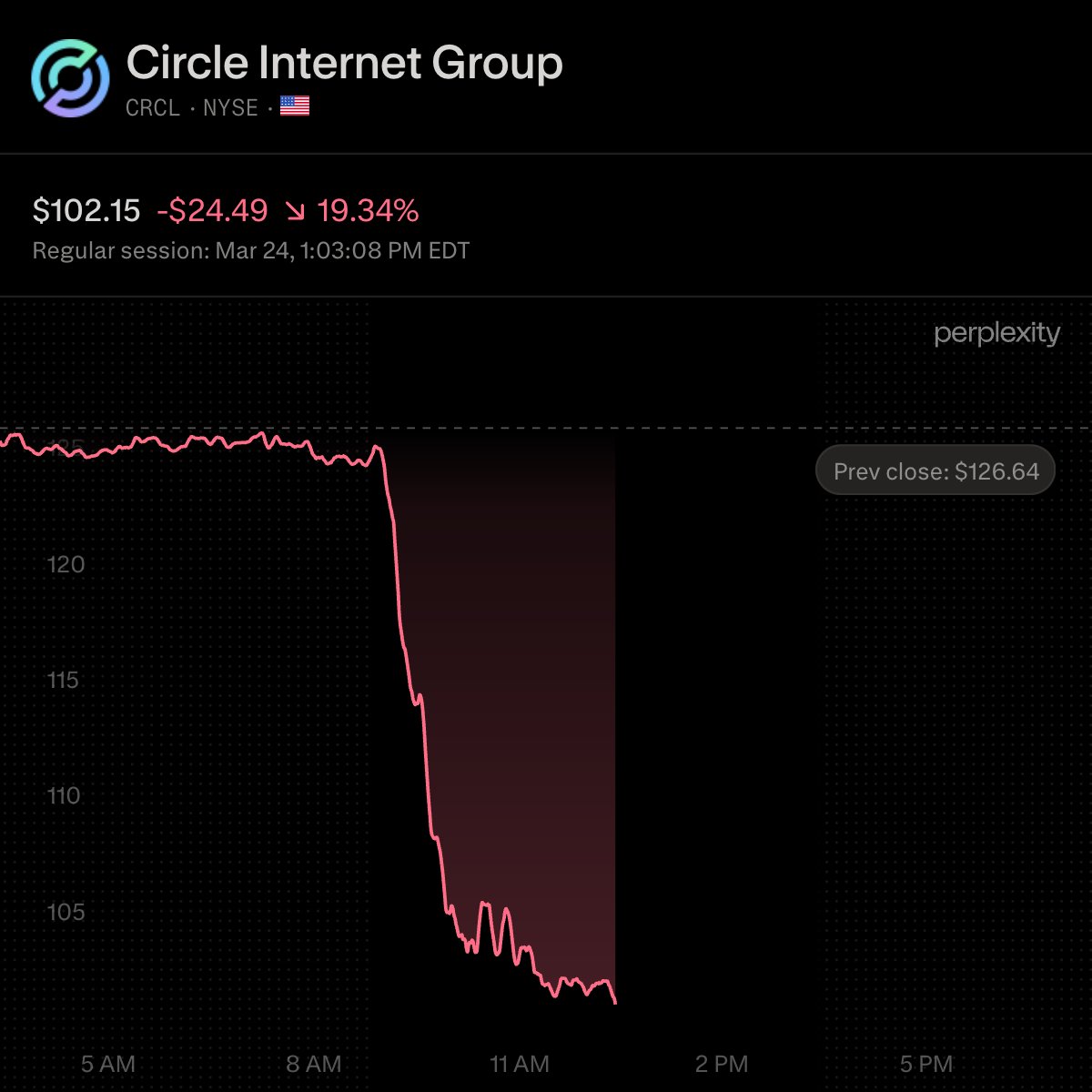Screen dimensions: 1092x1092
Task: Click the -$24.49 price change value
Action: (x=213, y=211)
